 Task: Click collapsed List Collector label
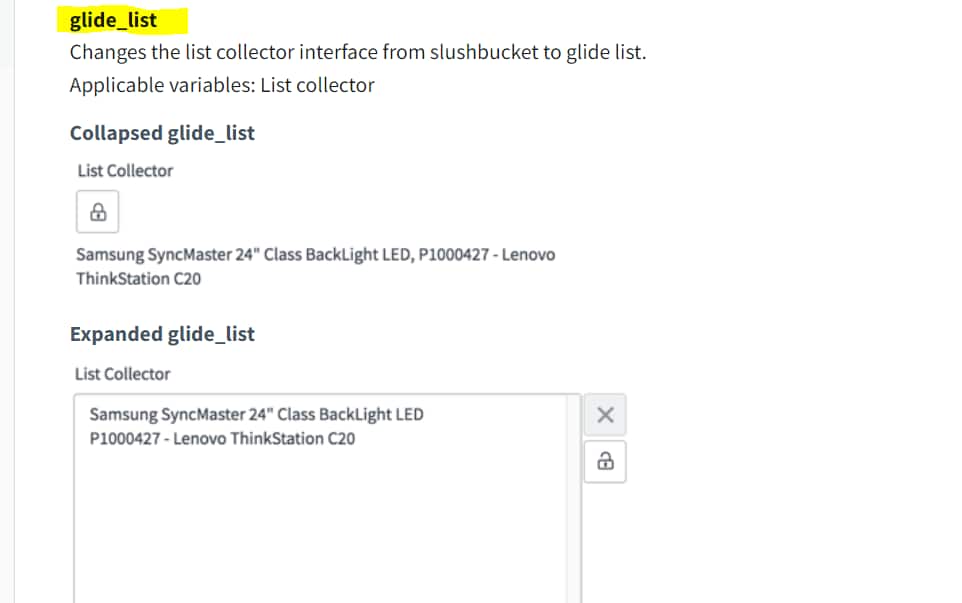[x=125, y=171]
